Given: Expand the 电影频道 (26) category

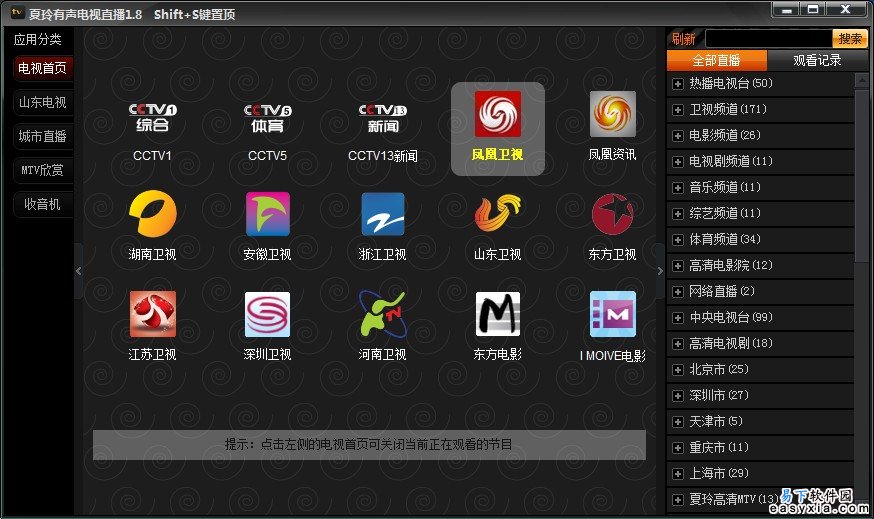Looking at the screenshot, I should tap(677, 136).
